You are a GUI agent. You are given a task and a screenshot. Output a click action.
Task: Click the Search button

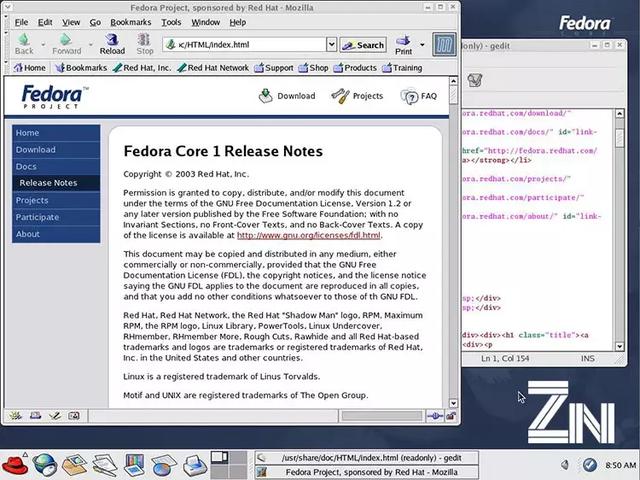(x=363, y=45)
